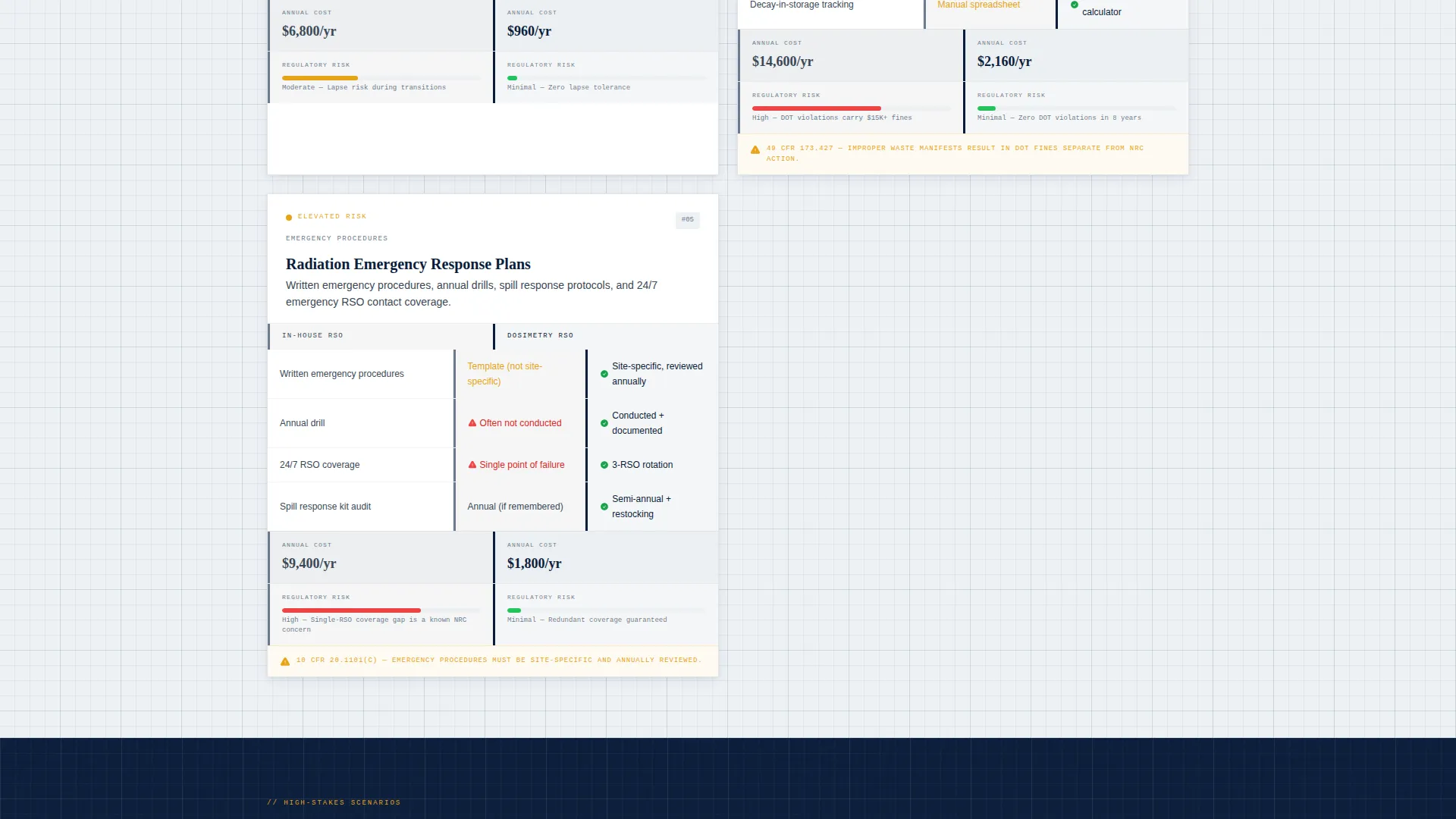Click green check beside Semi-annual + restocking
This screenshot has height=819, width=1456.
tap(604, 507)
